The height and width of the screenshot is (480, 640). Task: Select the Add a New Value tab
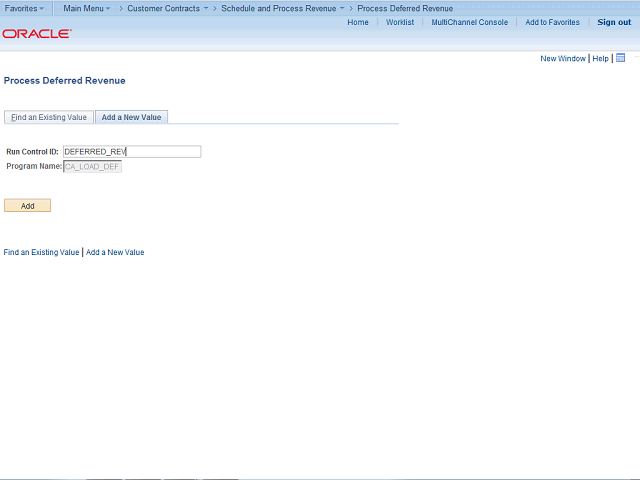tap(131, 117)
